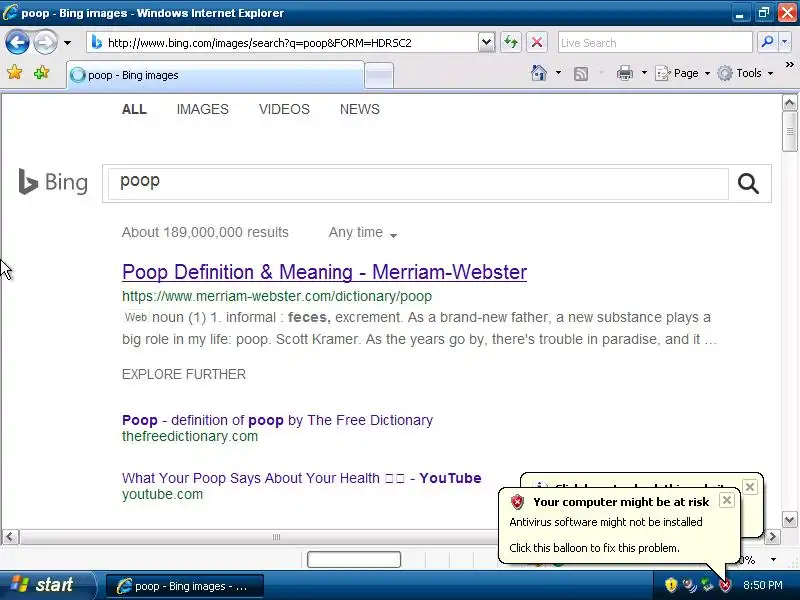Click the youtube.com green link

[162, 494]
